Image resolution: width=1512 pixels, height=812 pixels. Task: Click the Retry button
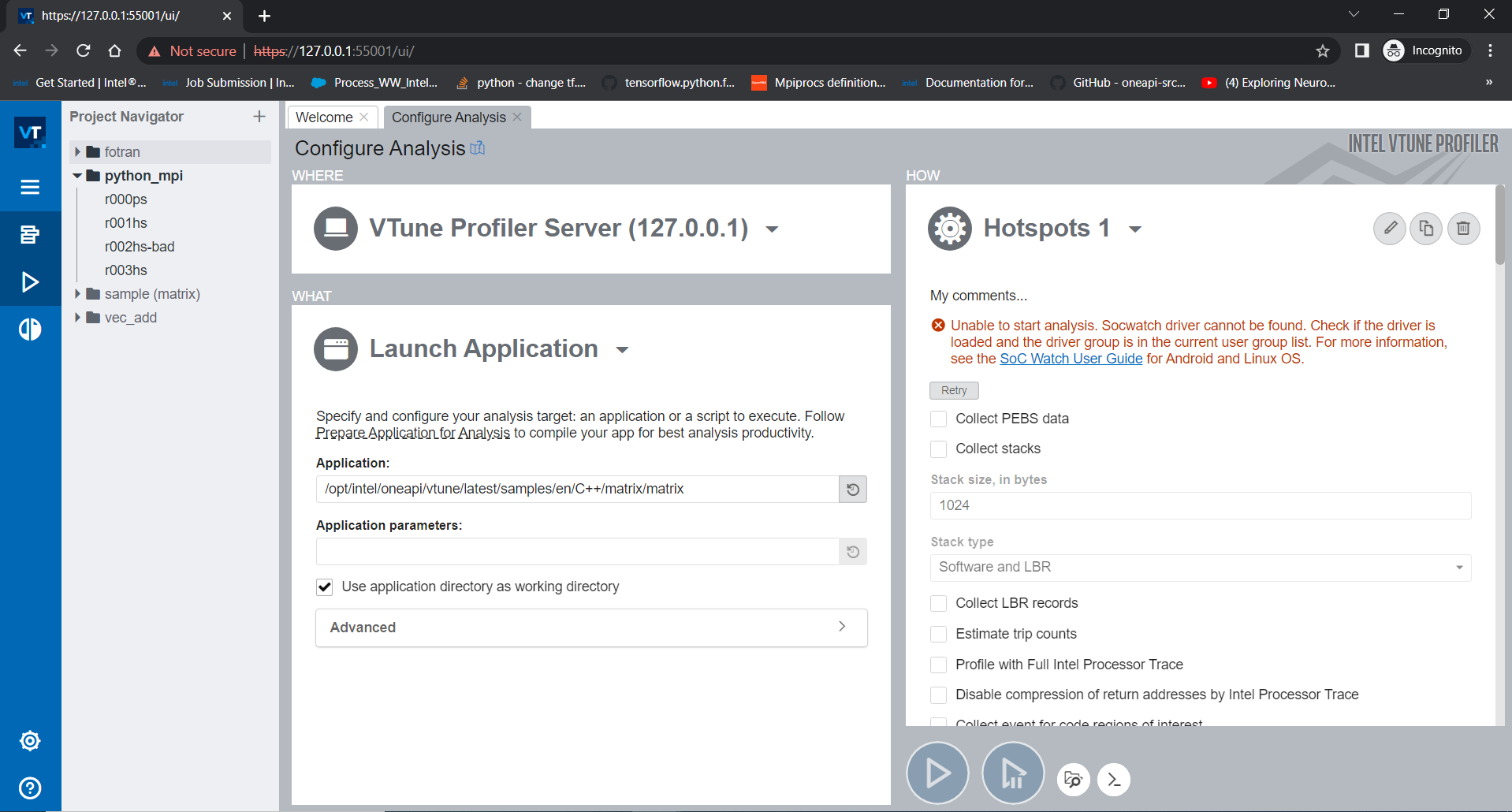[x=954, y=390]
